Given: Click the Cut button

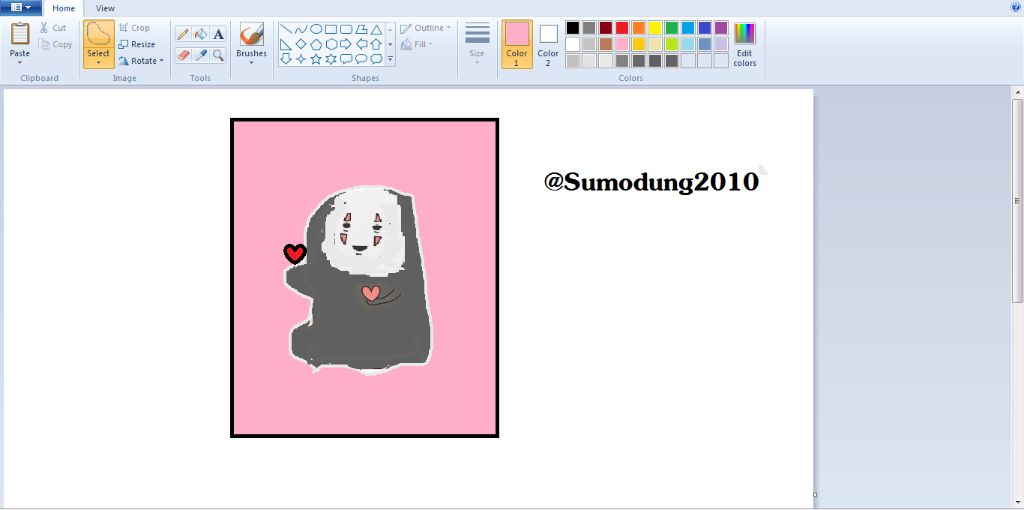Looking at the screenshot, I should click(53, 28).
